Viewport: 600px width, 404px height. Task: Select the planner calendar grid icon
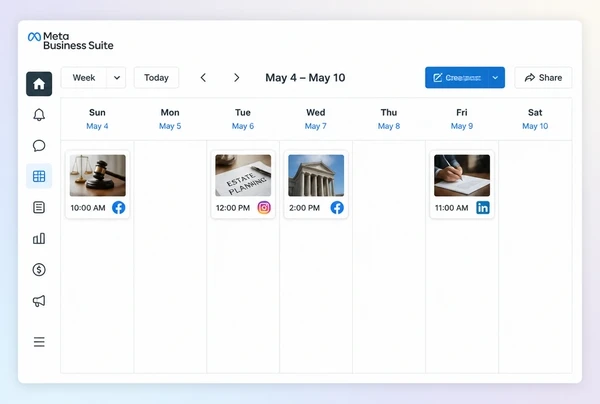point(39,176)
